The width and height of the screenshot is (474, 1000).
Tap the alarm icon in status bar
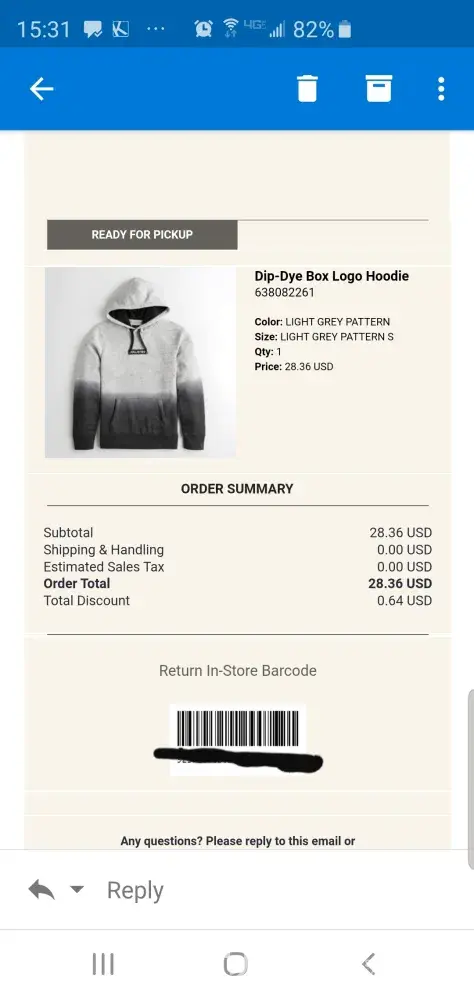(204, 29)
